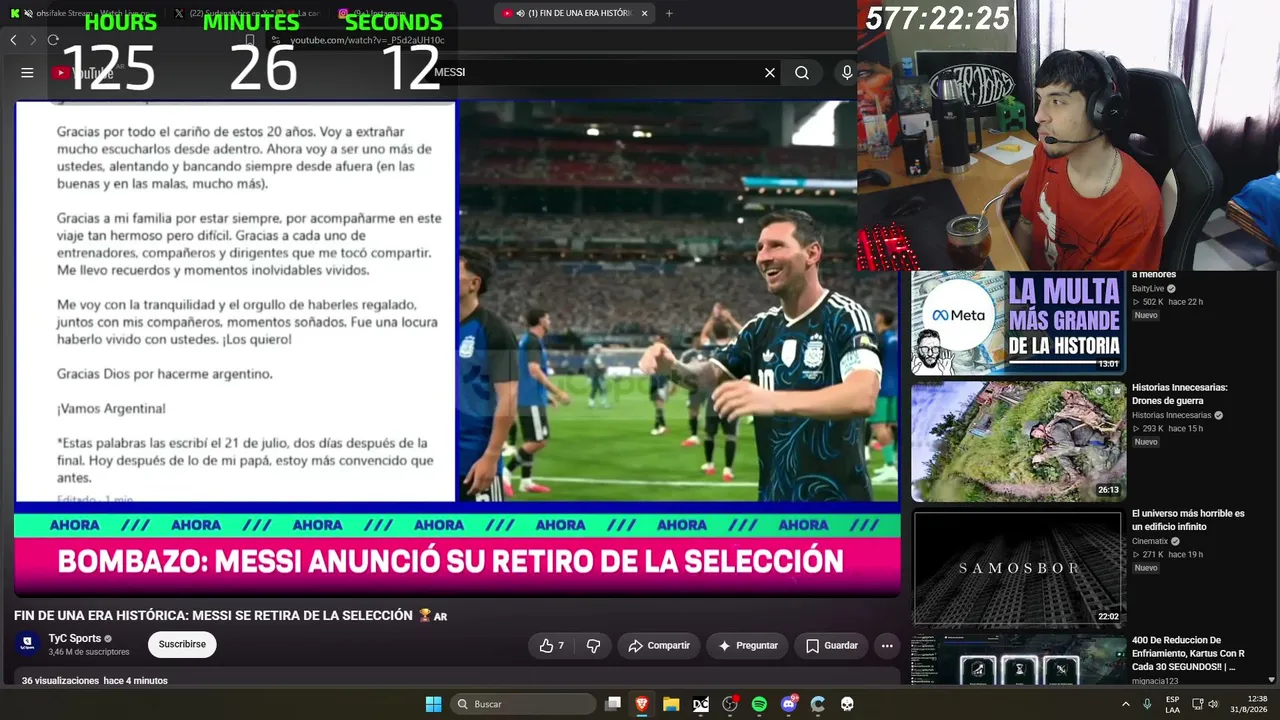Screen dimensions: 1280x720
Task: Subscribe with the Suscribirse button
Action: (x=182, y=645)
